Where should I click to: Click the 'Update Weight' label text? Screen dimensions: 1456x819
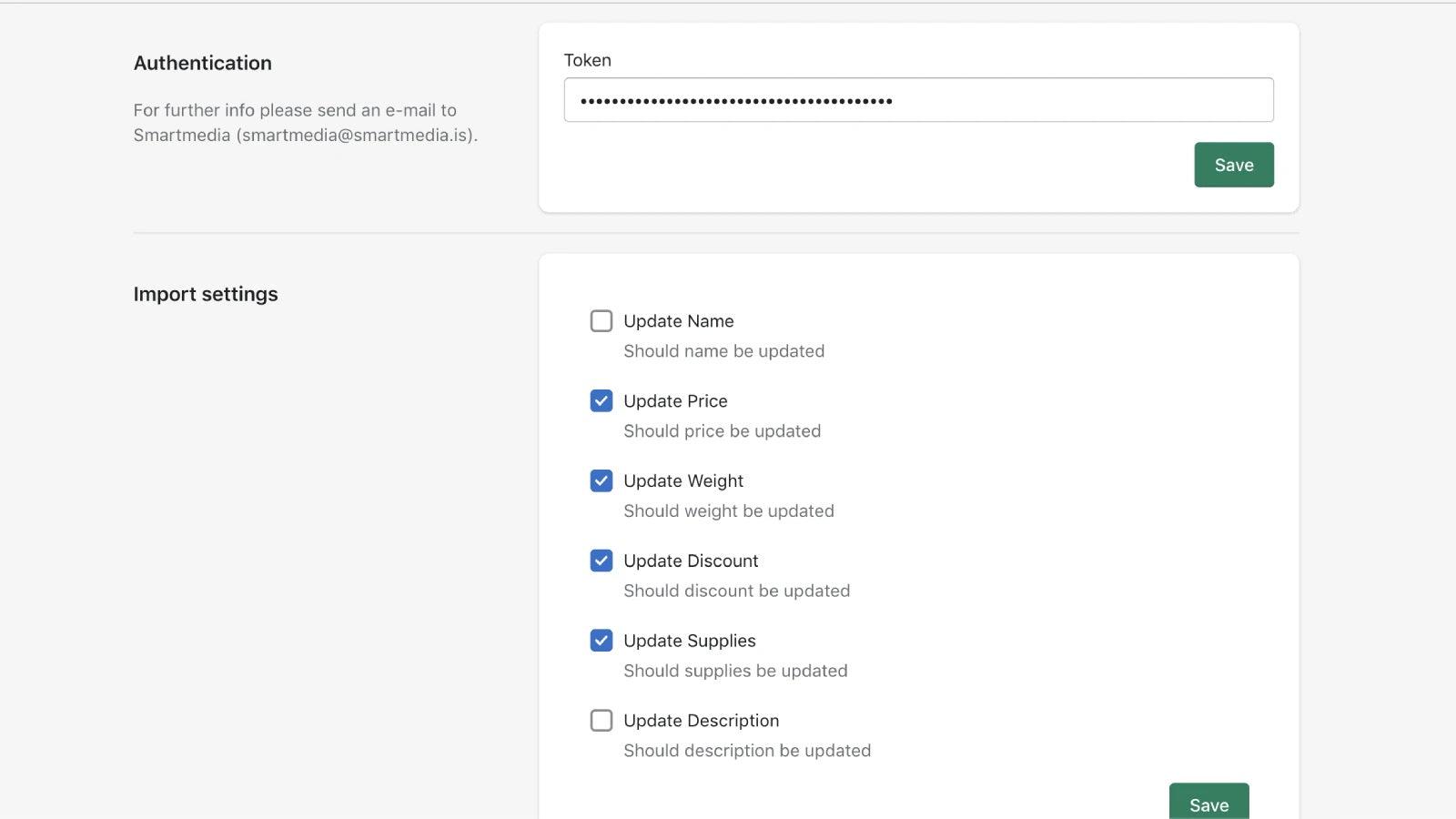coord(682,481)
